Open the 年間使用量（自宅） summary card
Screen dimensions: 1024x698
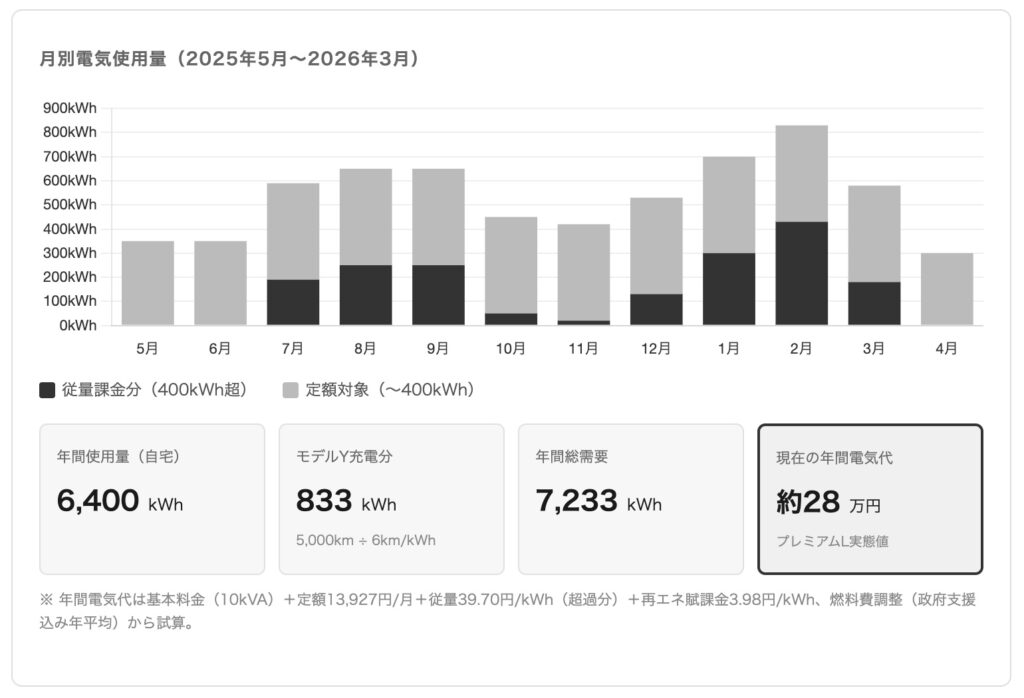tap(152, 499)
